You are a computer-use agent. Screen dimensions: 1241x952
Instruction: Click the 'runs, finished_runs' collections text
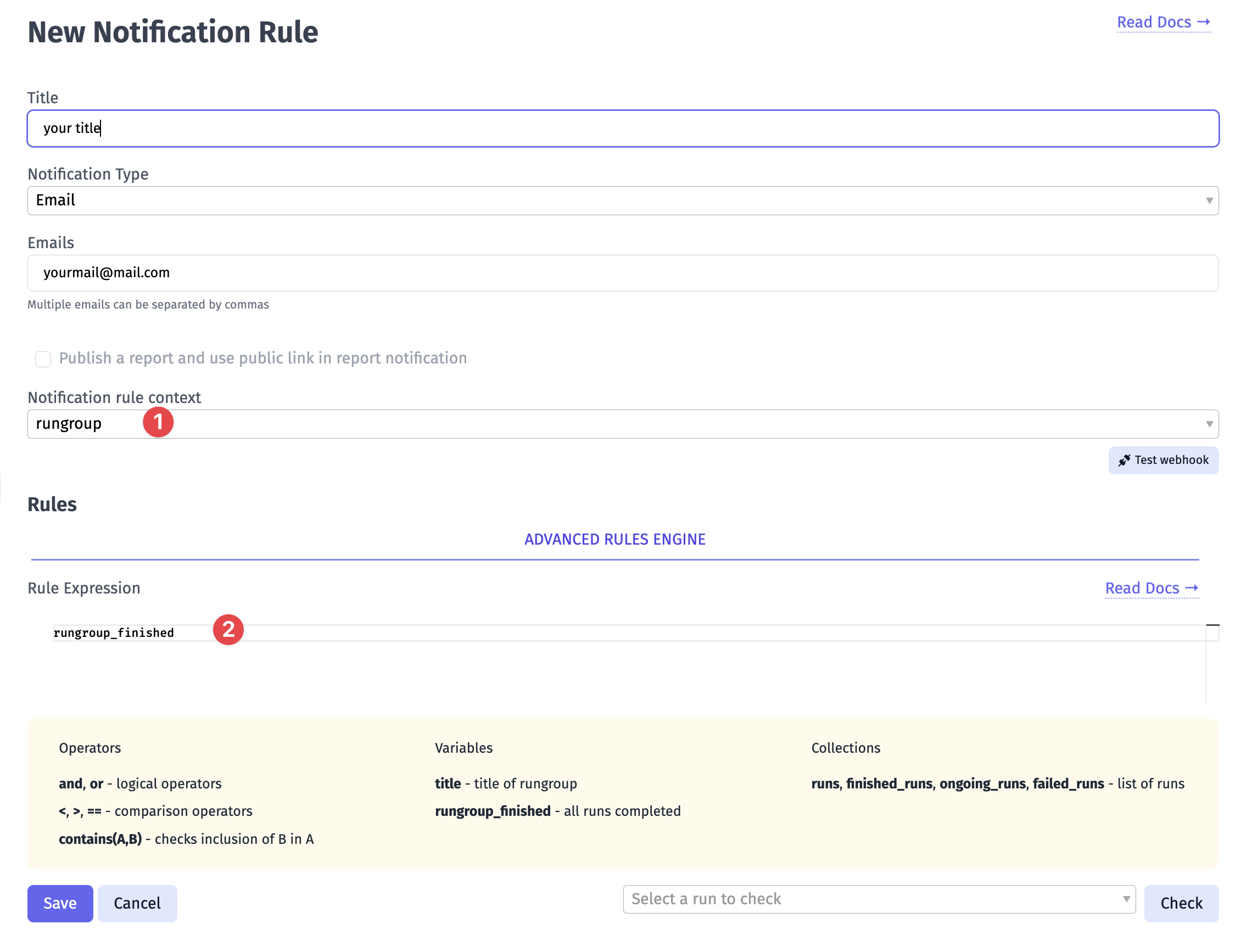(997, 783)
